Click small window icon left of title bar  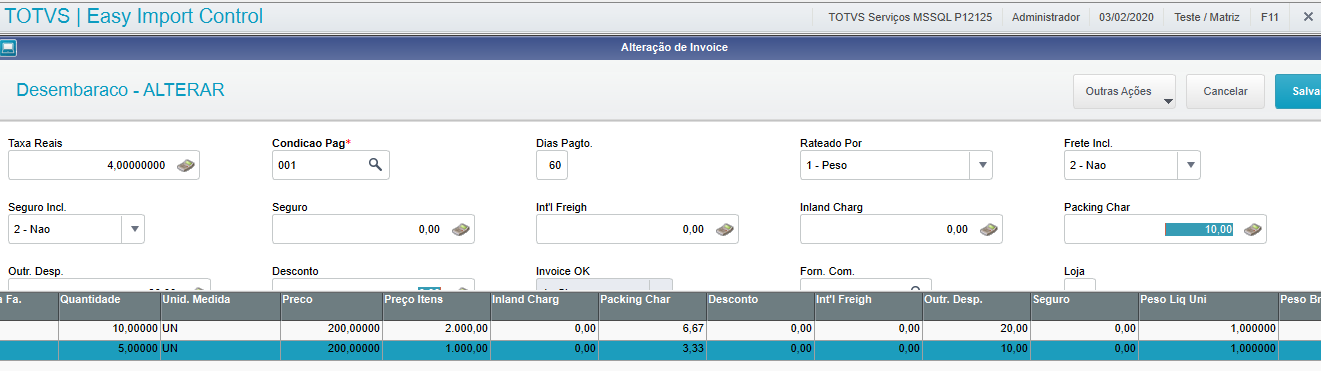pyautogui.click(x=8, y=47)
